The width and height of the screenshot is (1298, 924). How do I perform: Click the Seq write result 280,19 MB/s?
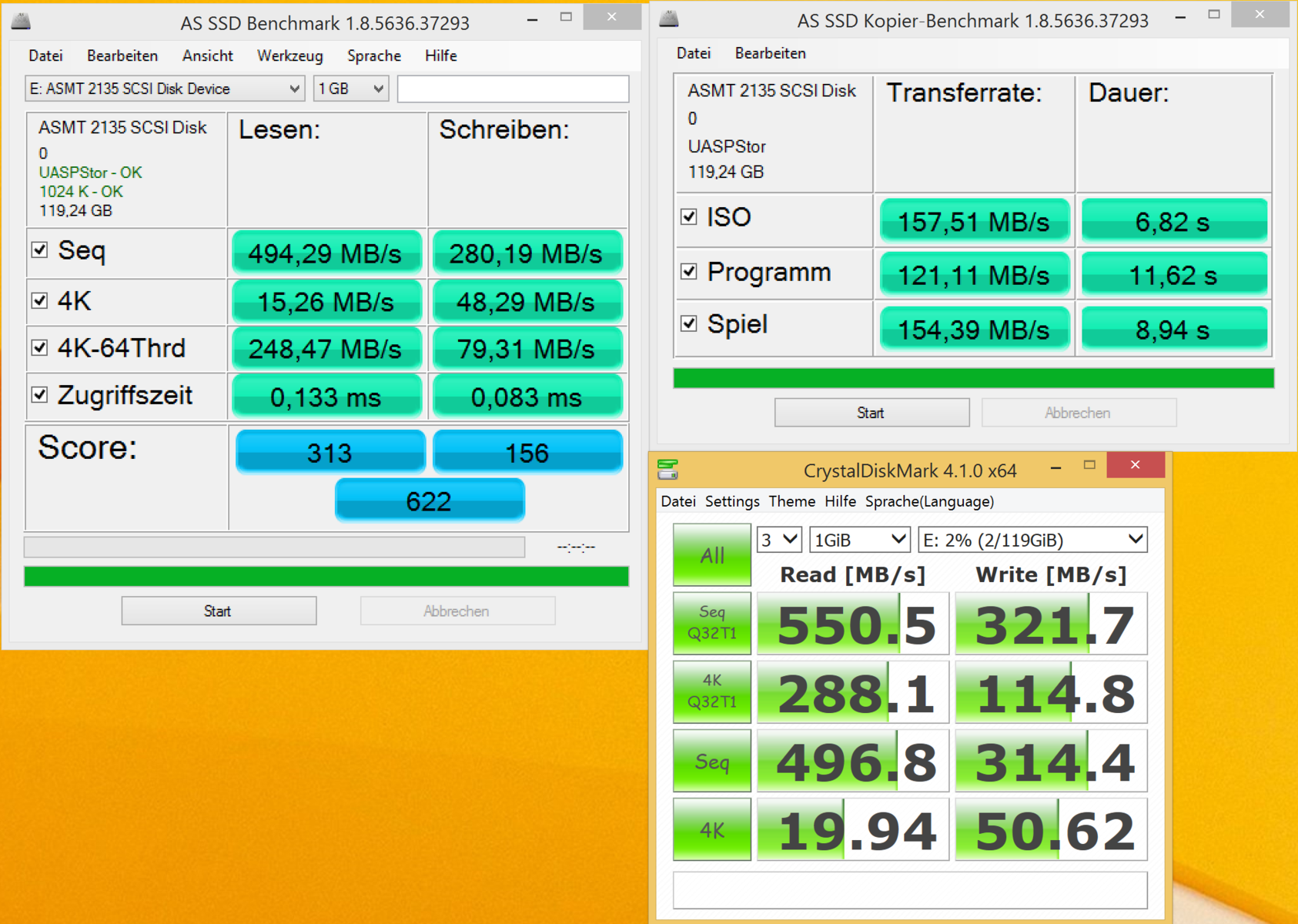tap(527, 253)
